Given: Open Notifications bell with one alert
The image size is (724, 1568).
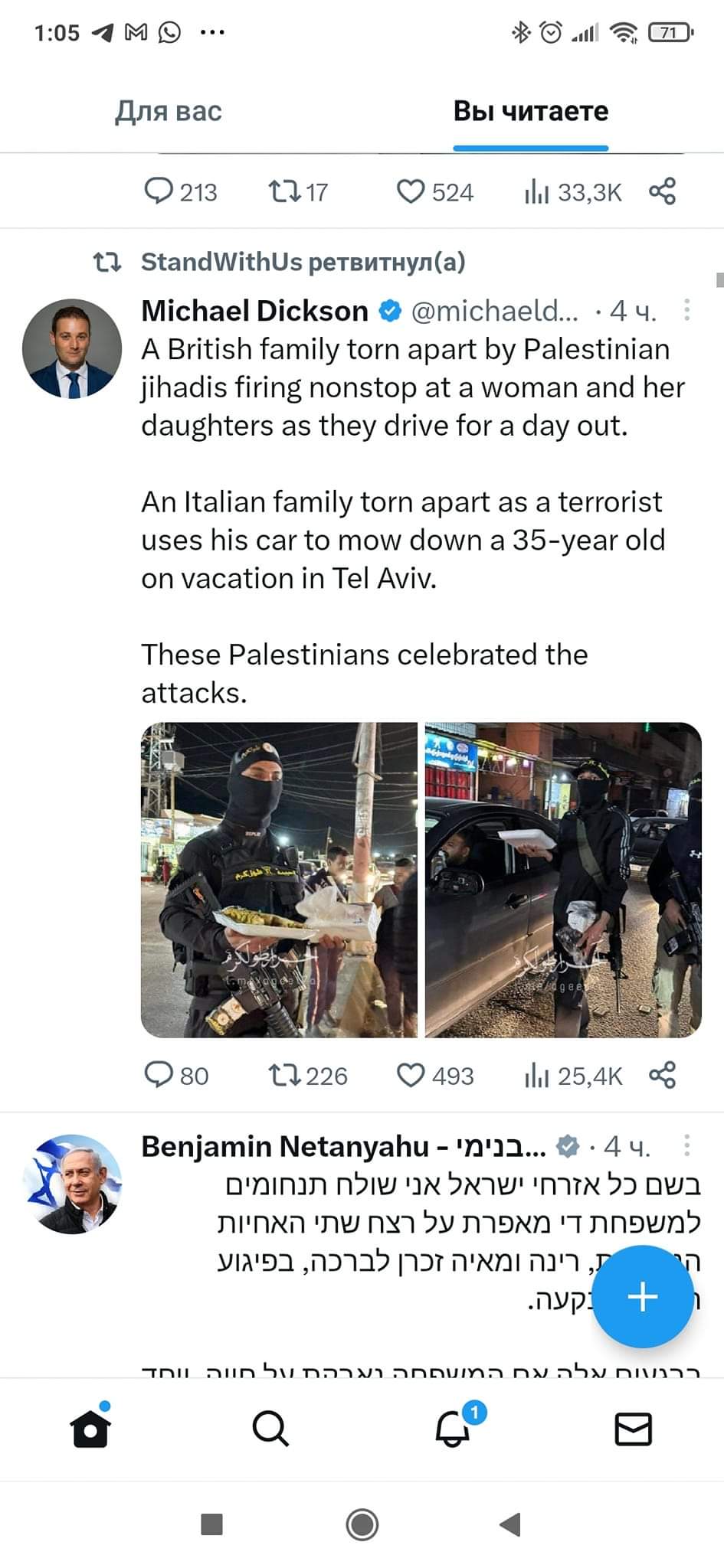Looking at the screenshot, I should [x=453, y=1429].
